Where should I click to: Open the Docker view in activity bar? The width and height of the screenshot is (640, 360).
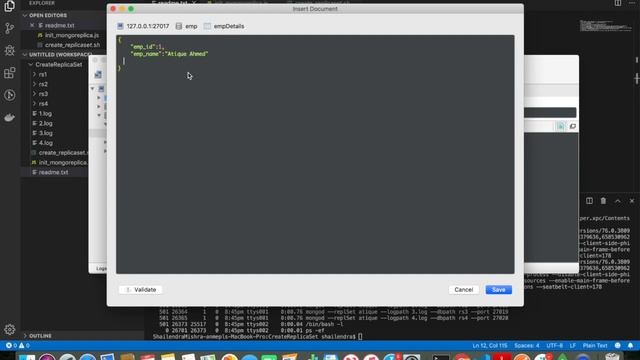click(x=9, y=118)
